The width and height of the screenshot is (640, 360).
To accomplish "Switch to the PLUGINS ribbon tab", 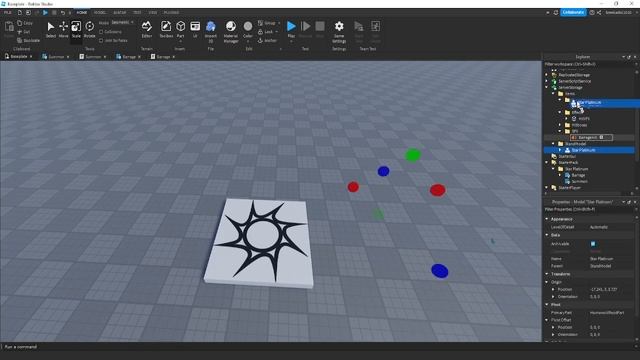I will 171,13.
